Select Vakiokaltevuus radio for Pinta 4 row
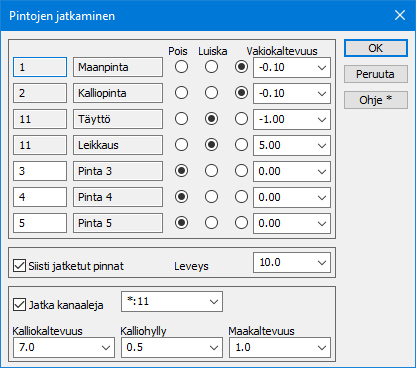 [x=241, y=197]
